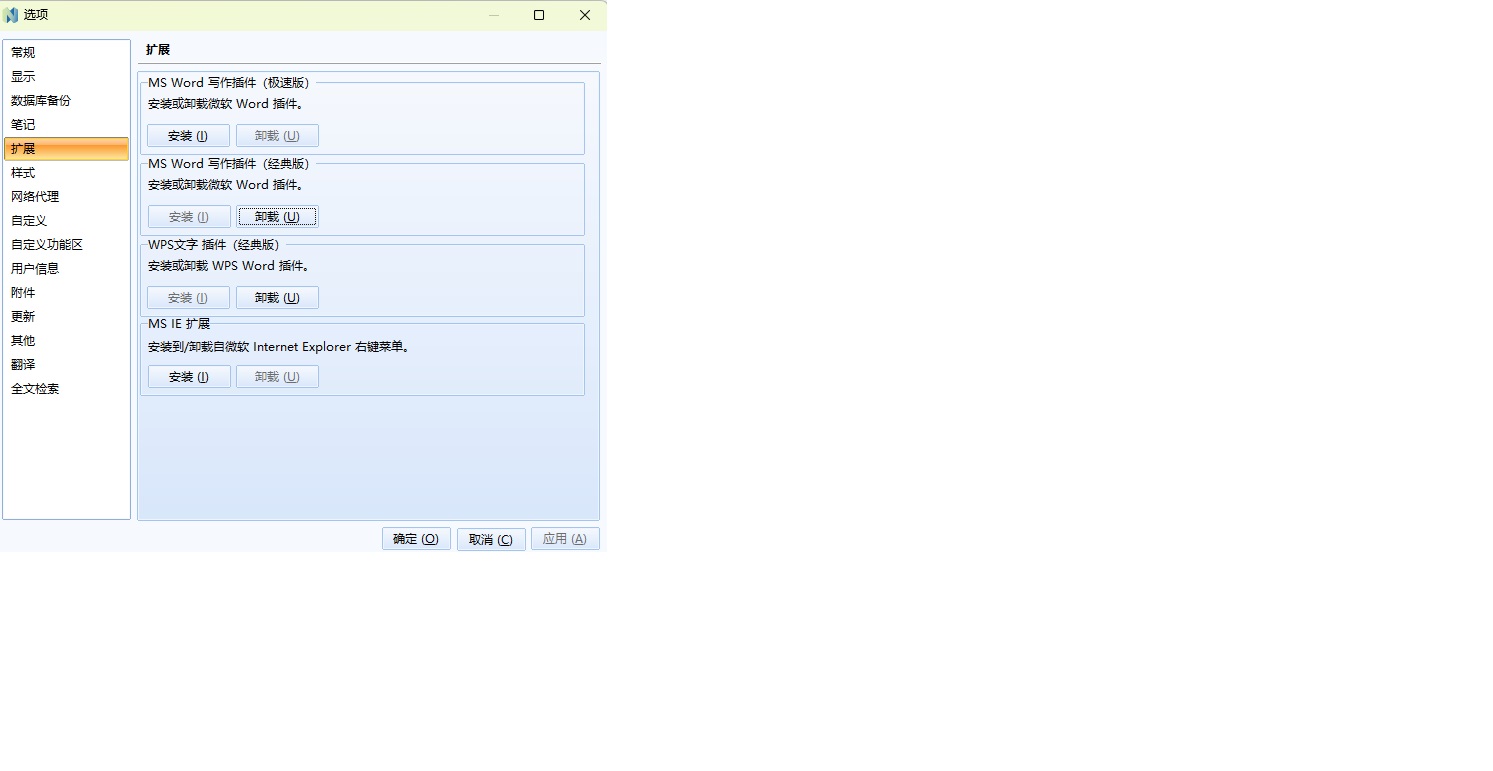This screenshot has width=1493, height=771.
Task: Click the MS Word 写作插件（经典版）group label
Action: [231, 164]
